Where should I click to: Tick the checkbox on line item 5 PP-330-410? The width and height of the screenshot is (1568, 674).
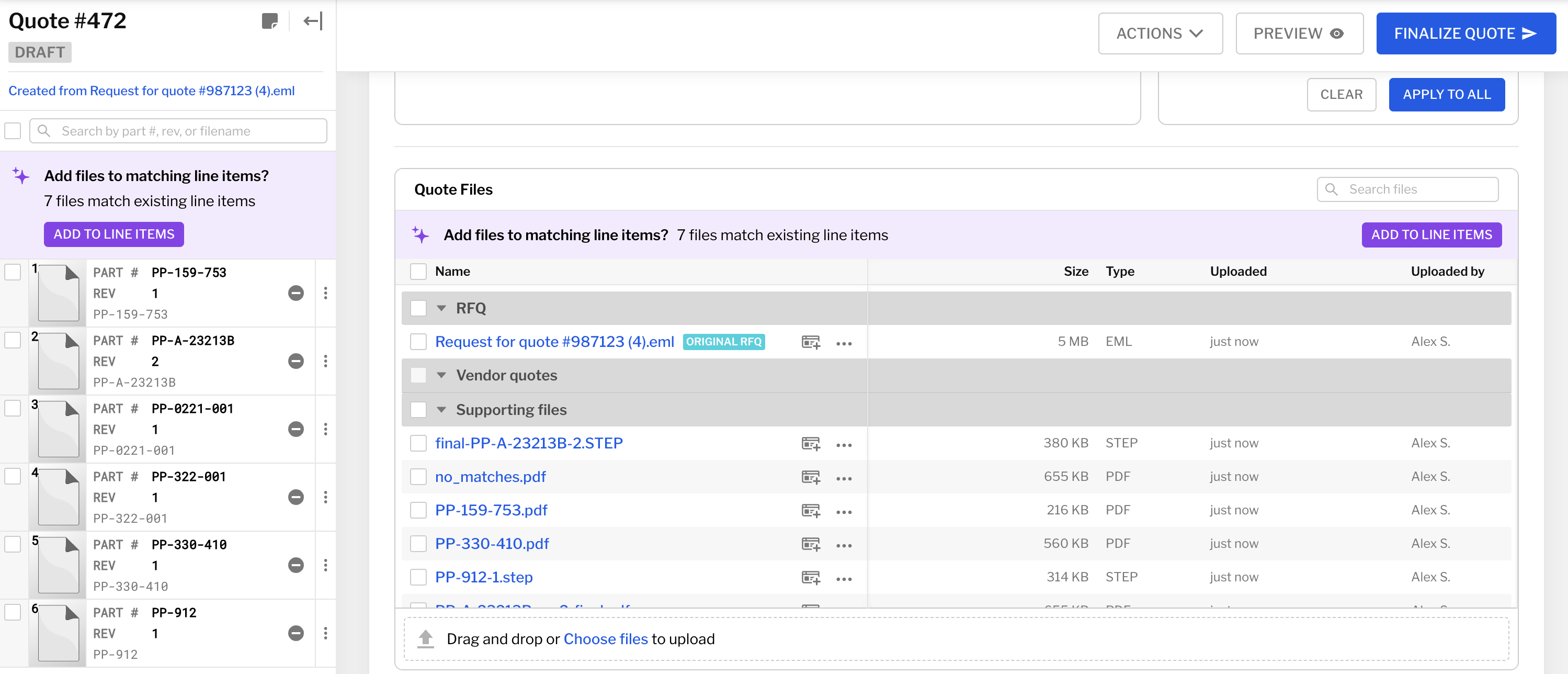pos(13,545)
